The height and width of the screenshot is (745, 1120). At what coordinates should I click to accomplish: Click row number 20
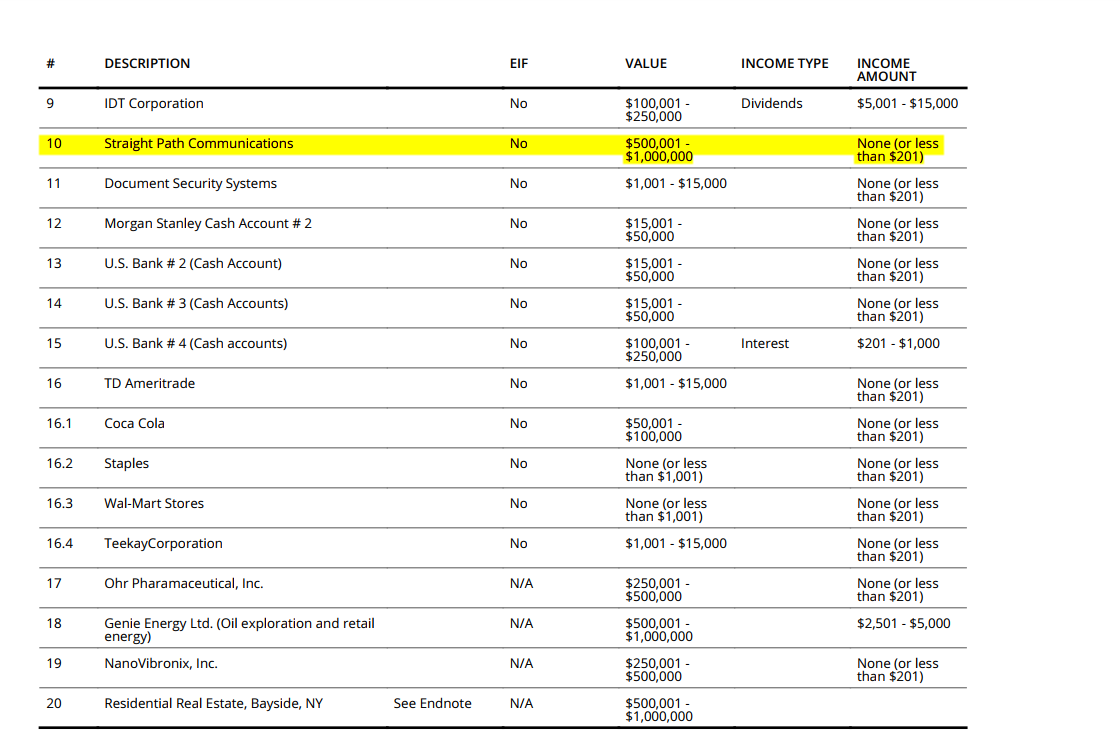[x=54, y=704]
